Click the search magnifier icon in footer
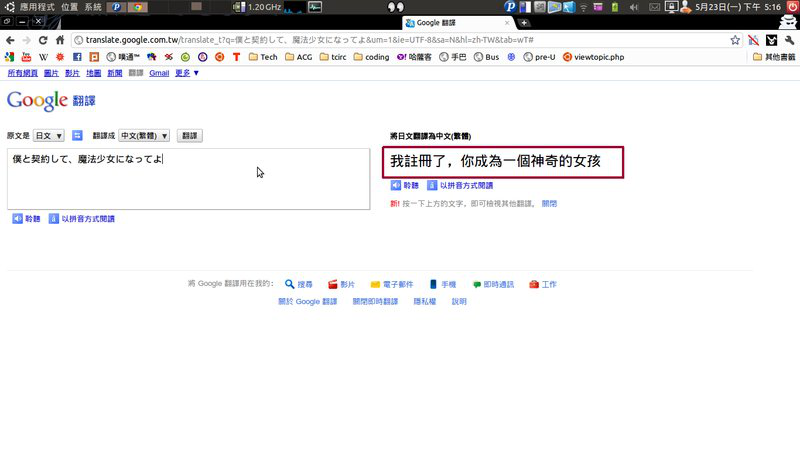Screen dimensions: 800x450 (289, 284)
